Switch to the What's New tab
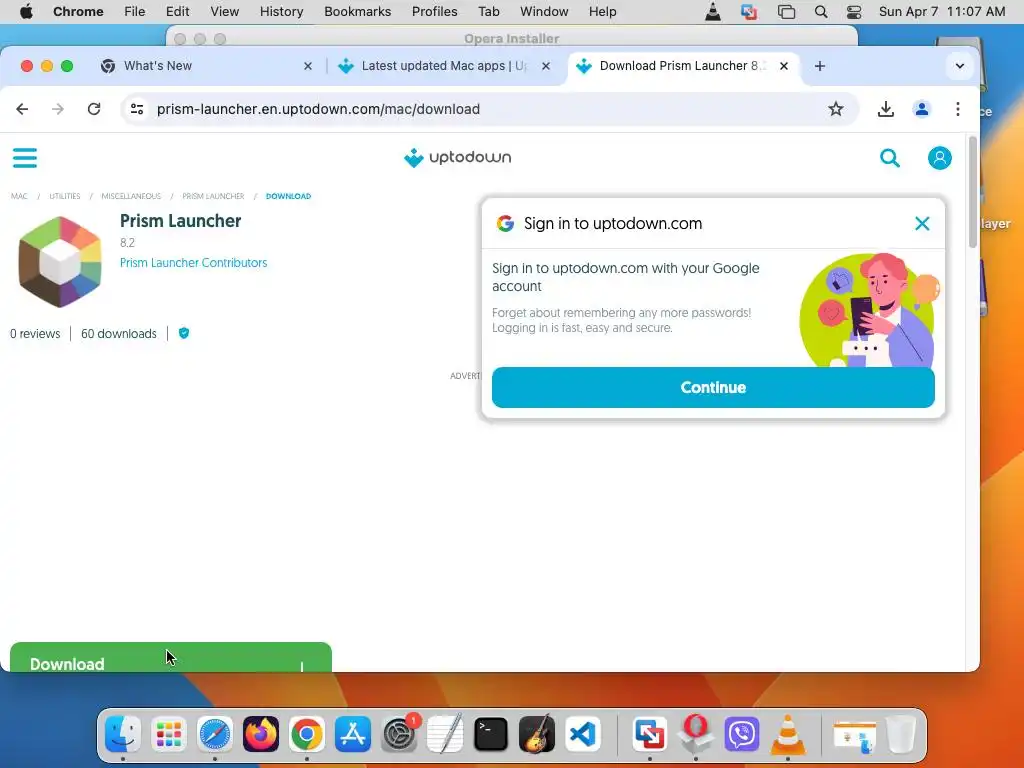Image resolution: width=1024 pixels, height=768 pixels. coord(208,66)
